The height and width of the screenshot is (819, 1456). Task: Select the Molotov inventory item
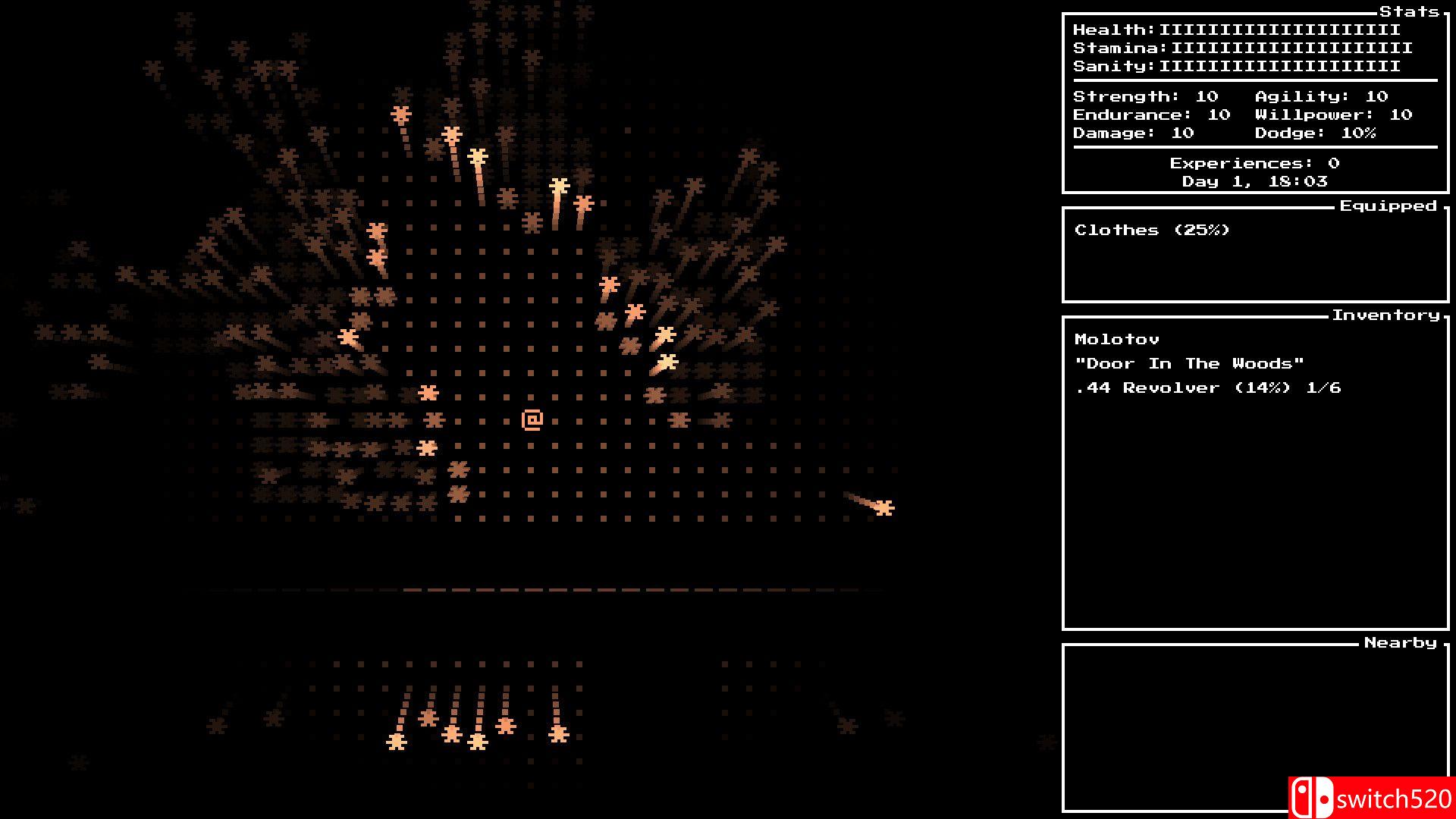click(1116, 339)
